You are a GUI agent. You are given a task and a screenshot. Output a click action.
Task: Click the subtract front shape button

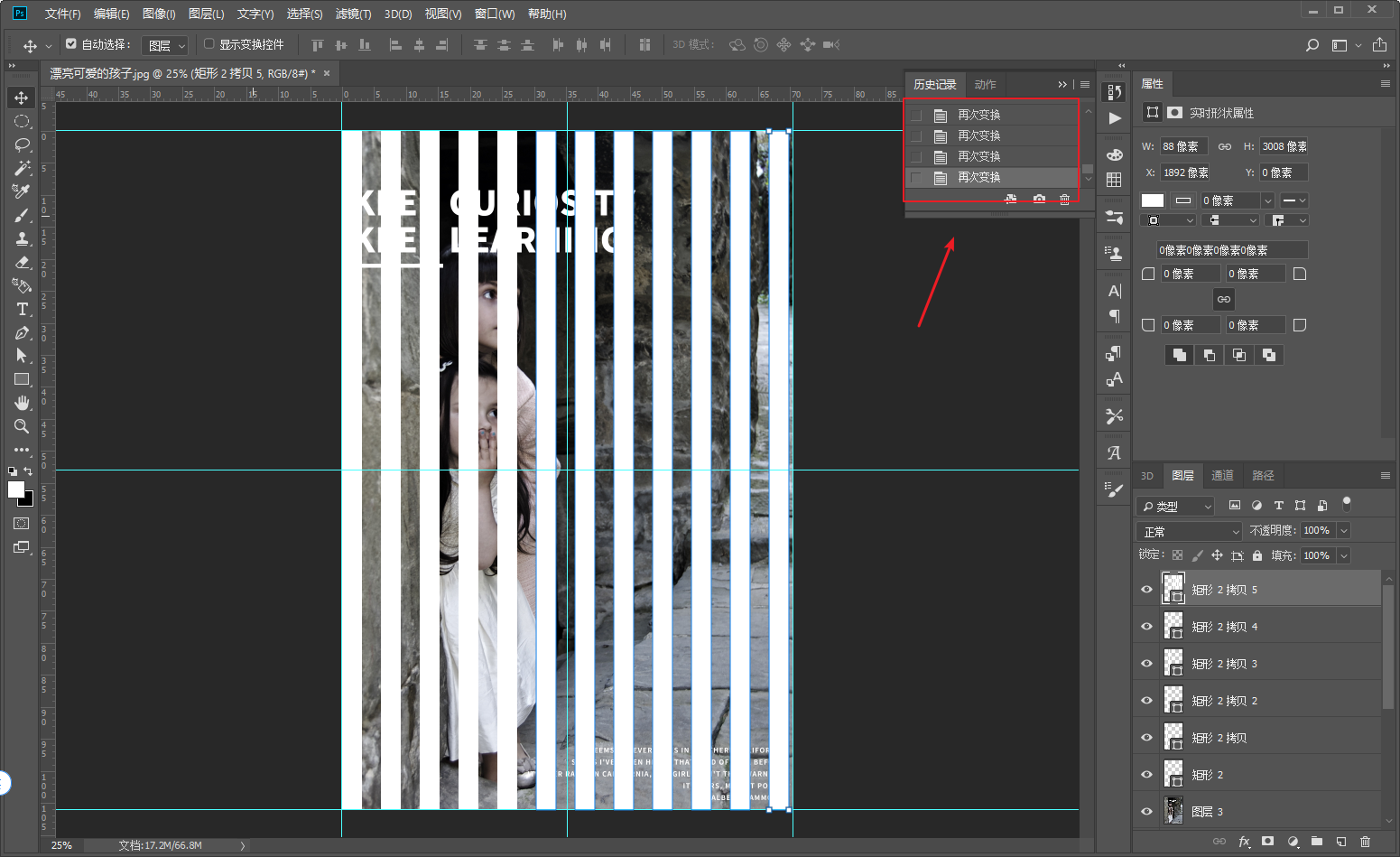tap(1210, 355)
